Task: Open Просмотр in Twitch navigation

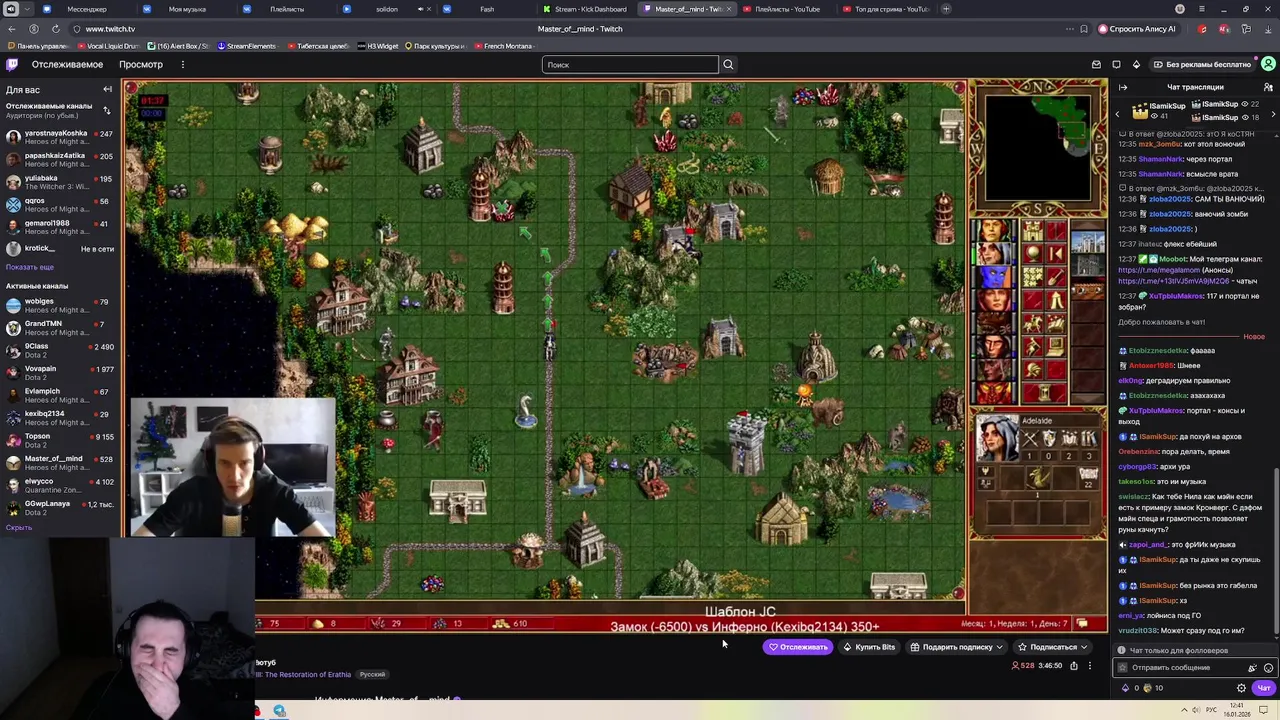Action: click(141, 64)
